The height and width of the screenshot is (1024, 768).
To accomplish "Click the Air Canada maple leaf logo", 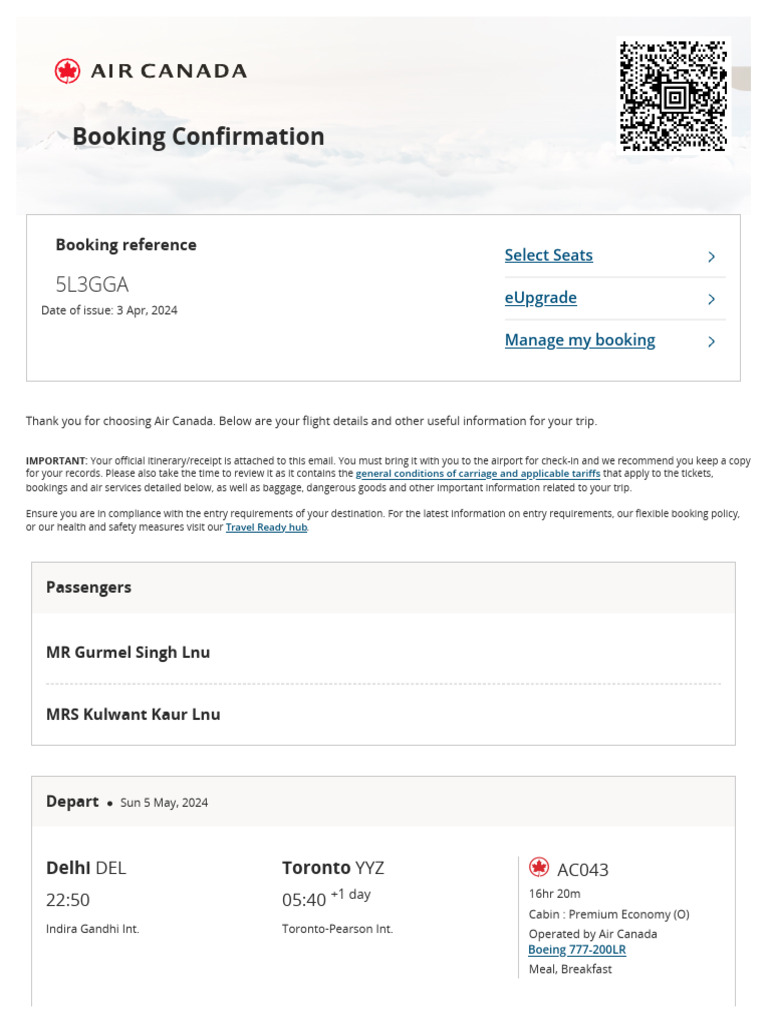I will (x=67, y=71).
